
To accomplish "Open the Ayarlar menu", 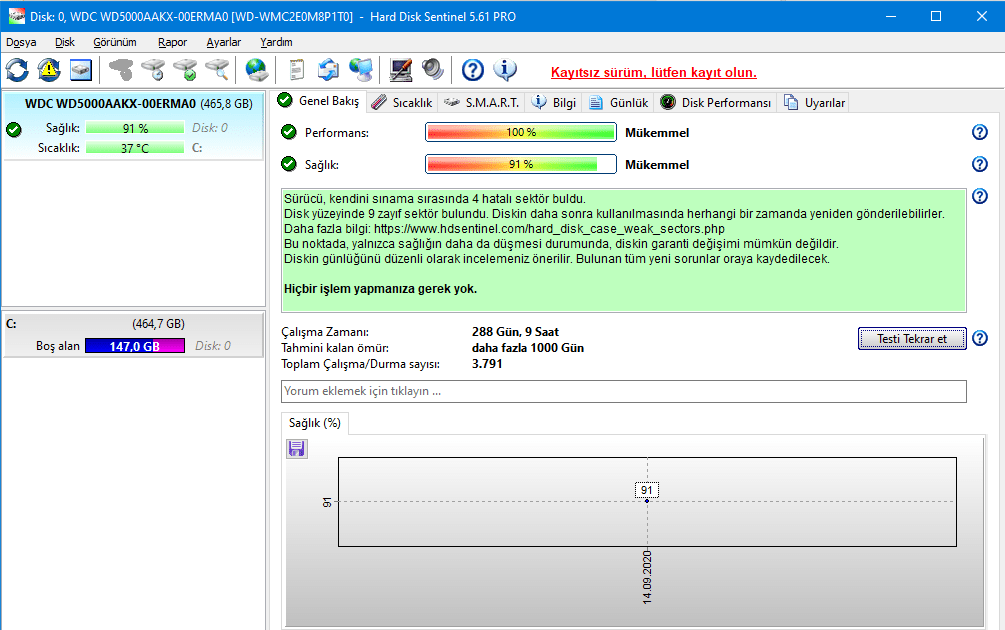I will pyautogui.click(x=224, y=42).
